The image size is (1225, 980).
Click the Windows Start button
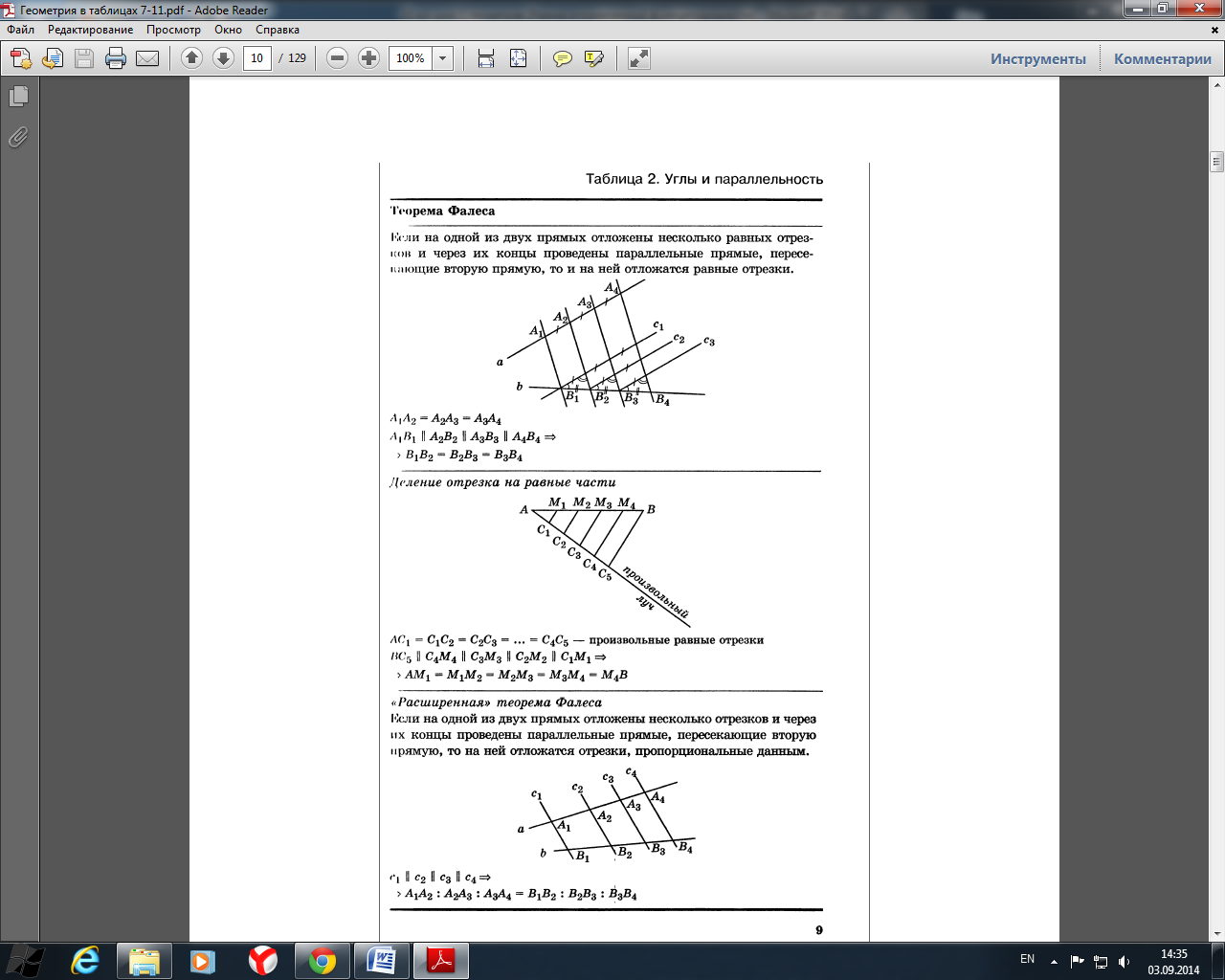pos(25,961)
